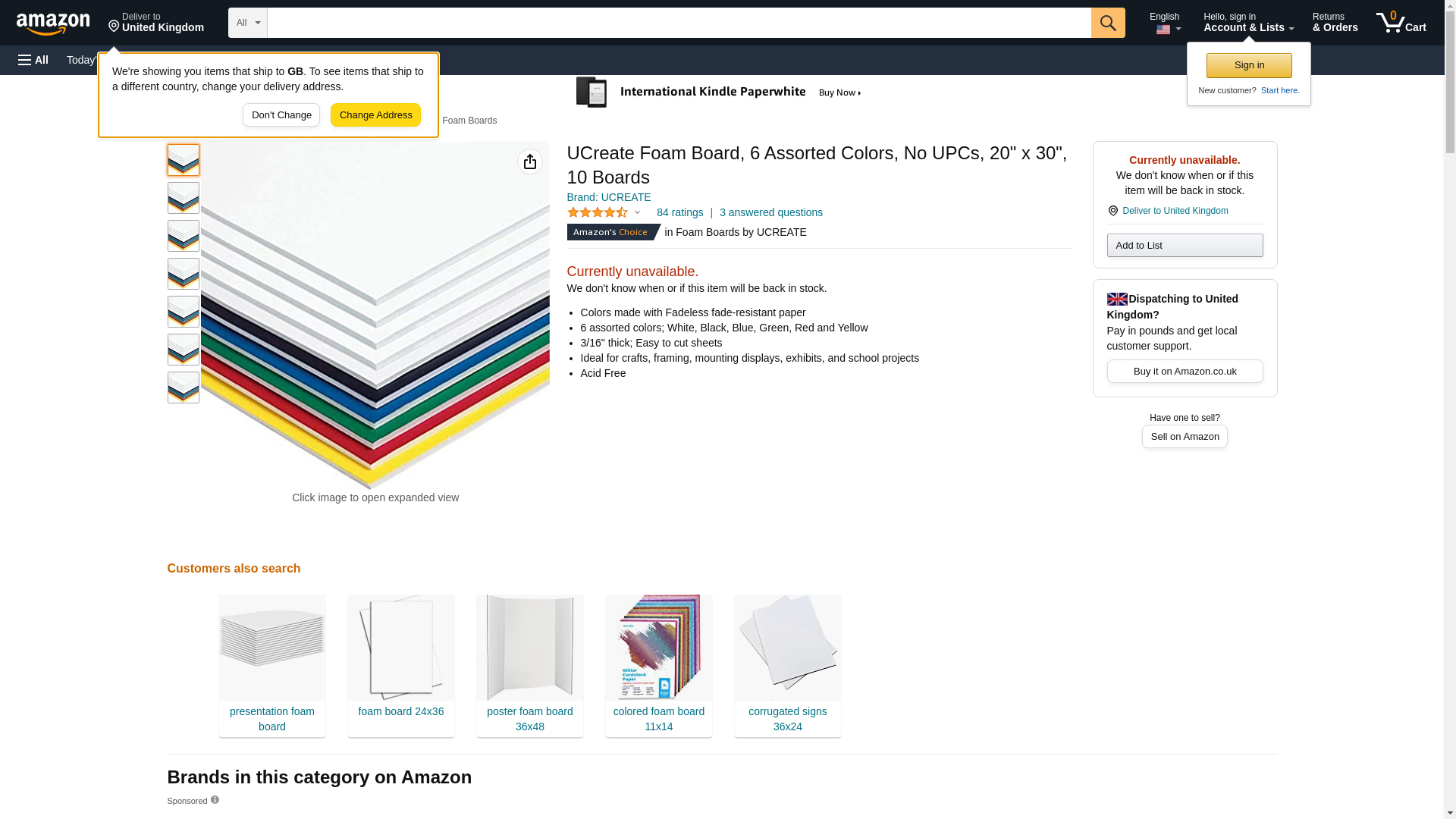
Task: Click Don't Change button
Action: coord(281,115)
